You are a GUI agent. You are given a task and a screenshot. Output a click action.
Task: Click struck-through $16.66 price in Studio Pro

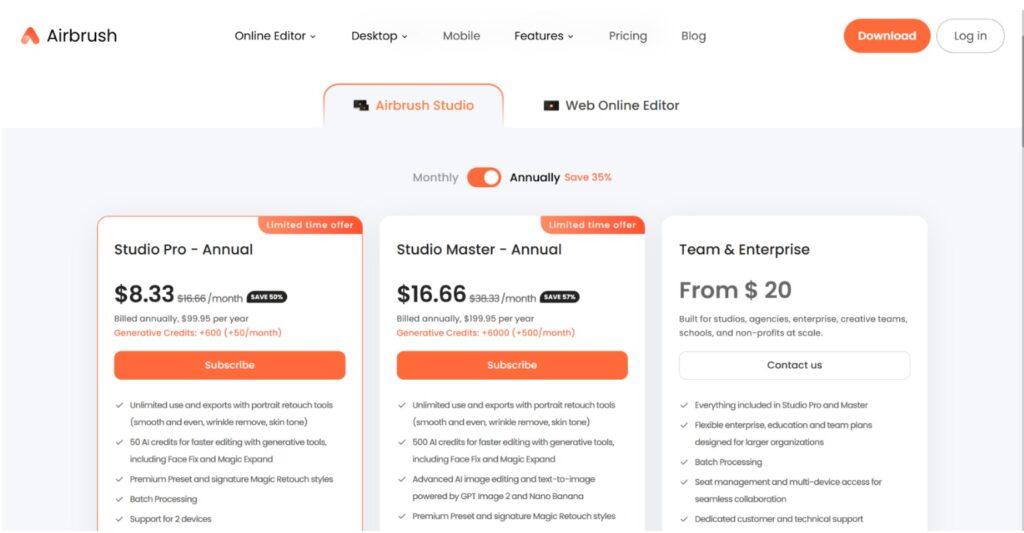click(191, 299)
